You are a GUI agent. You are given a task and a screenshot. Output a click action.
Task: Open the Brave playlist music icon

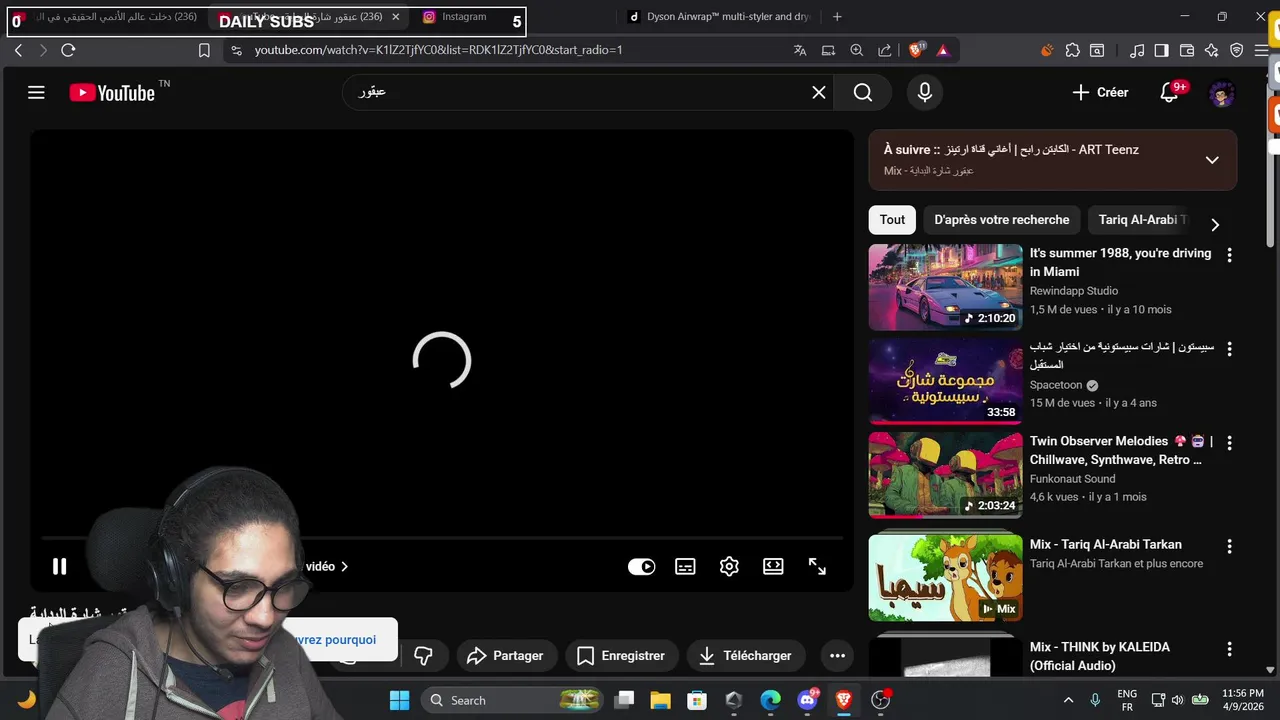[x=1137, y=50]
